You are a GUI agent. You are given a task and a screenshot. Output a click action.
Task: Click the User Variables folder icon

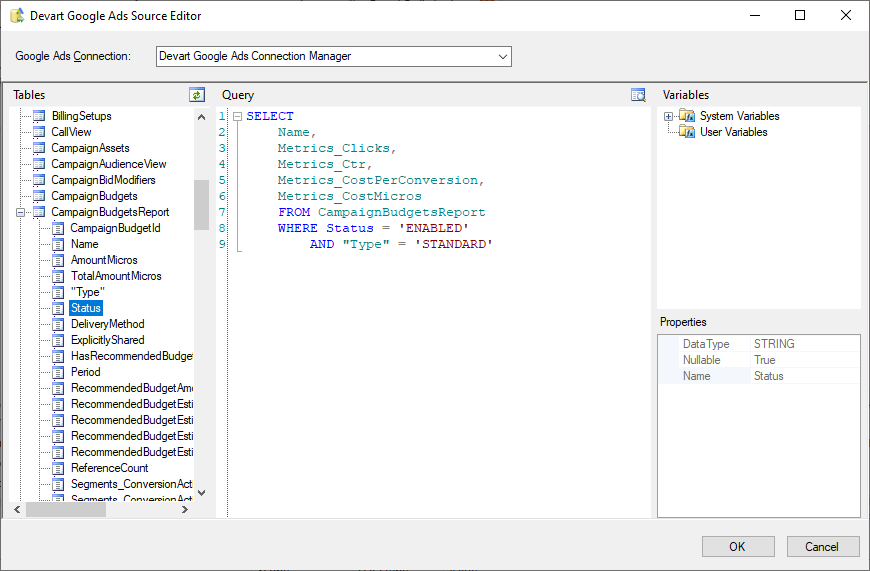[x=687, y=132]
